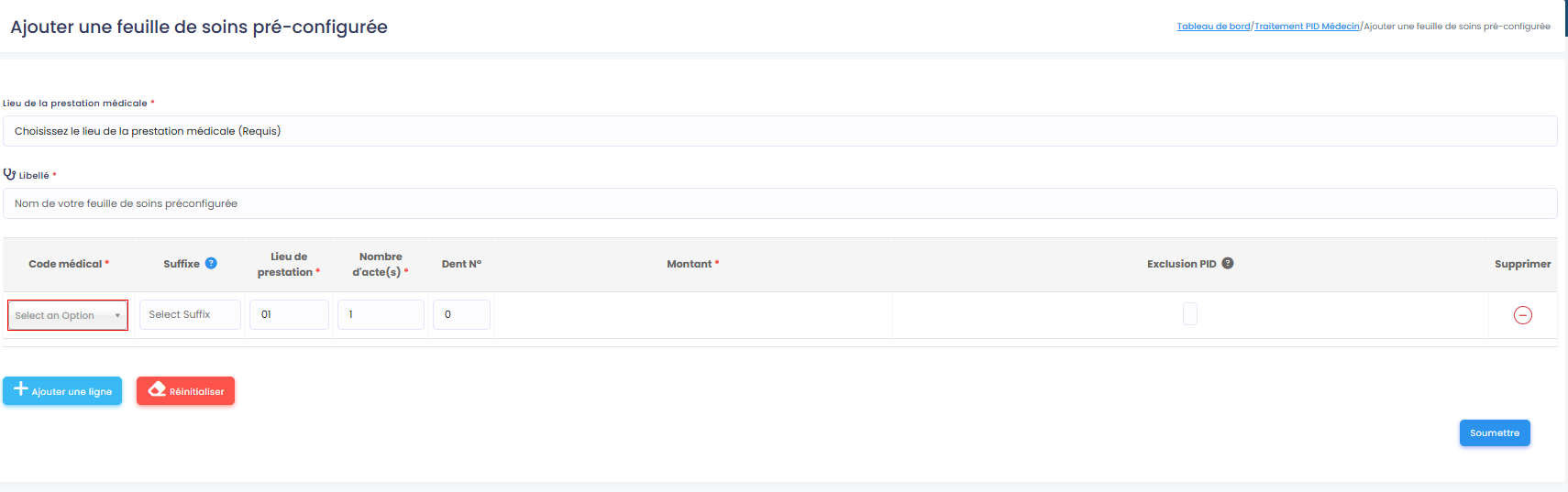Open the Select Suffix dropdown
Image resolution: width=1568 pixels, height=492 pixels.
point(190,314)
